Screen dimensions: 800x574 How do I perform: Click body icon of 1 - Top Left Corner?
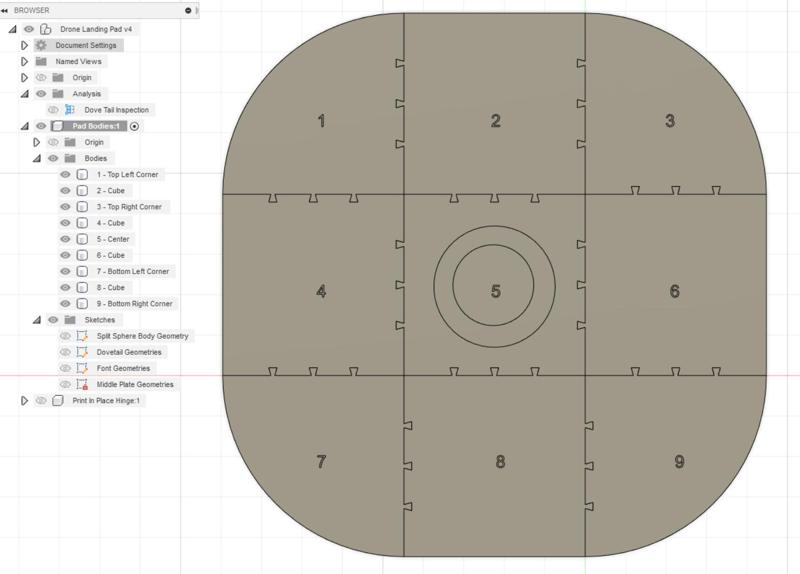pyautogui.click(x=82, y=174)
